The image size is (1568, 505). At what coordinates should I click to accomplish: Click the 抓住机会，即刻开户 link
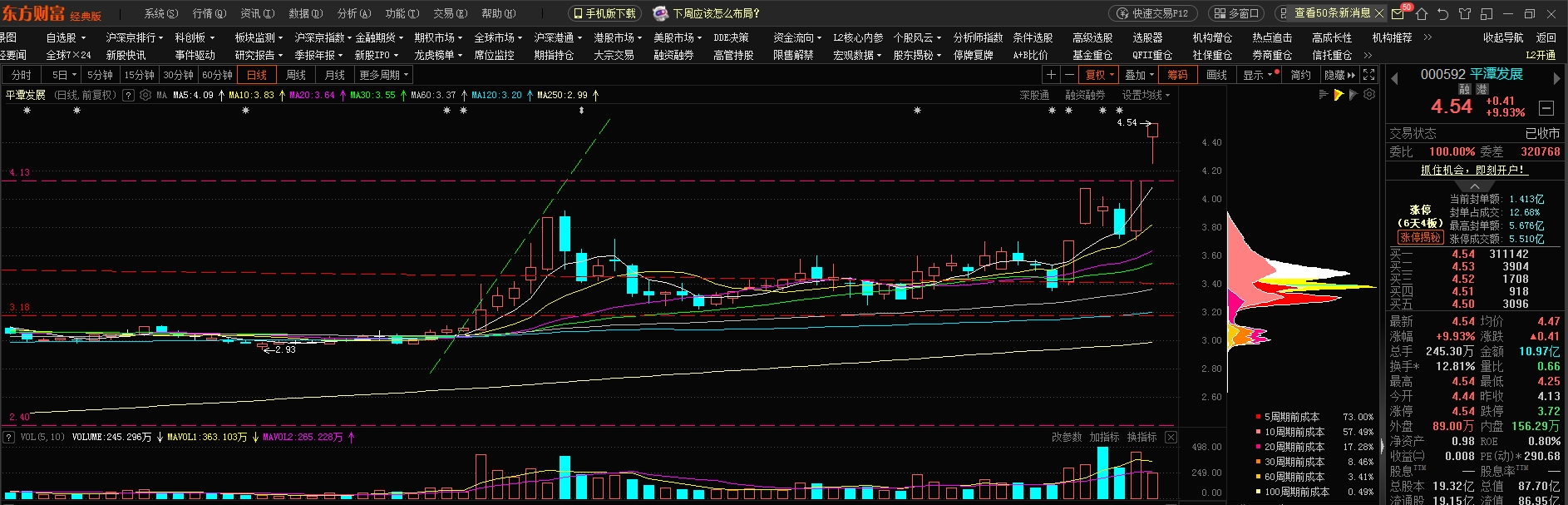(x=1473, y=170)
